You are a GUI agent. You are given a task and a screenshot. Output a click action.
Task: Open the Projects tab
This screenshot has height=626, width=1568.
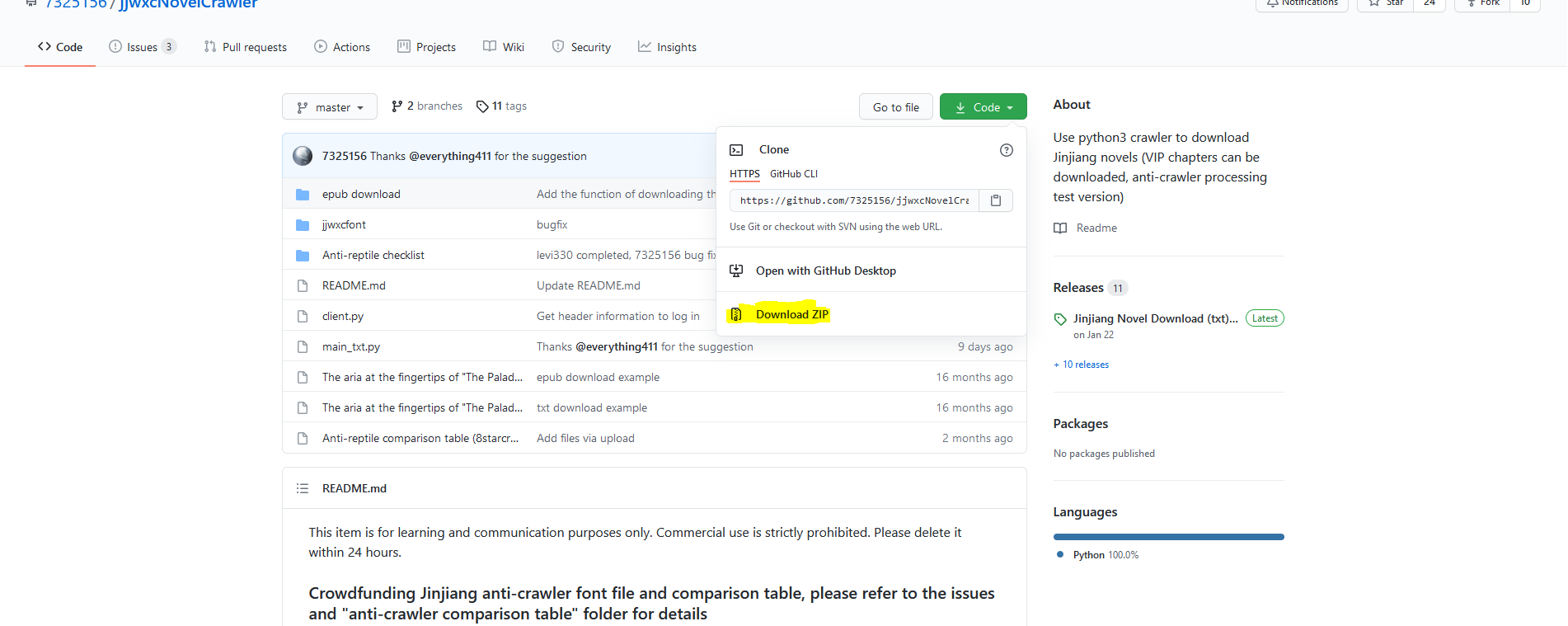[x=426, y=47]
